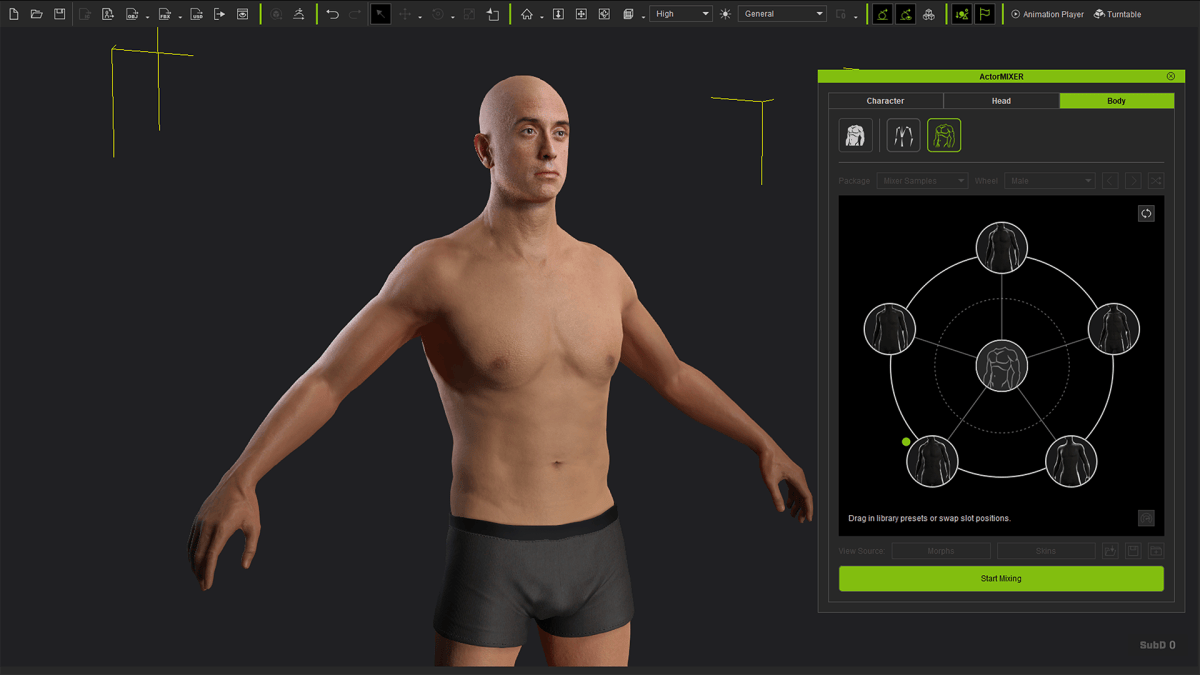Click the reset refresh icon in wheel
The image size is (1200, 675).
pos(1146,213)
